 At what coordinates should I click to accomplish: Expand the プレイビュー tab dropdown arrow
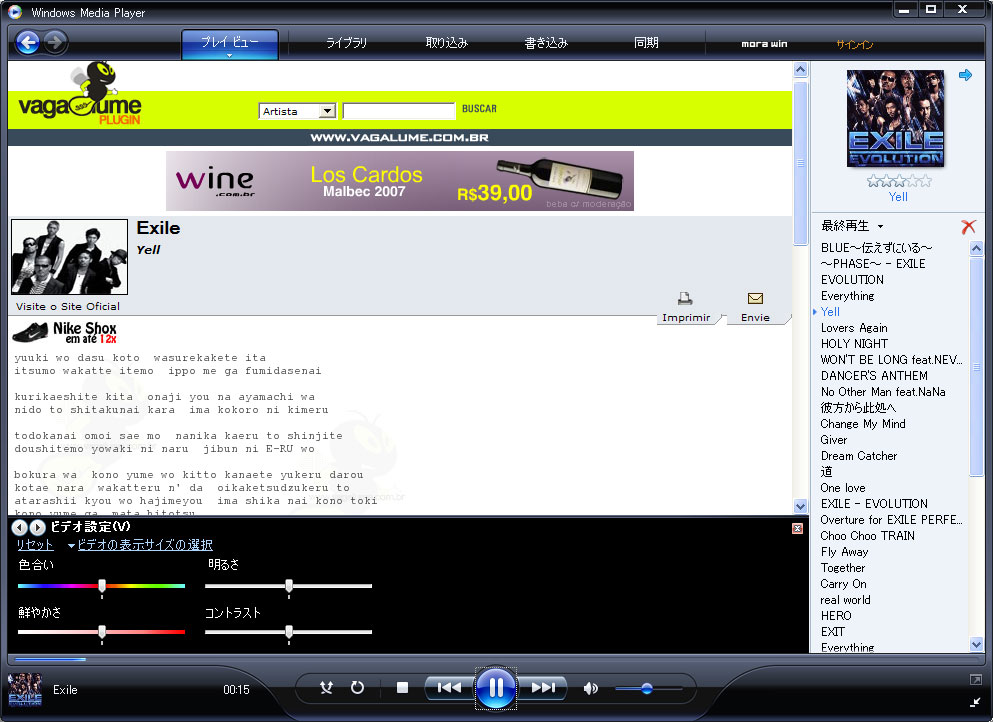coord(230,56)
